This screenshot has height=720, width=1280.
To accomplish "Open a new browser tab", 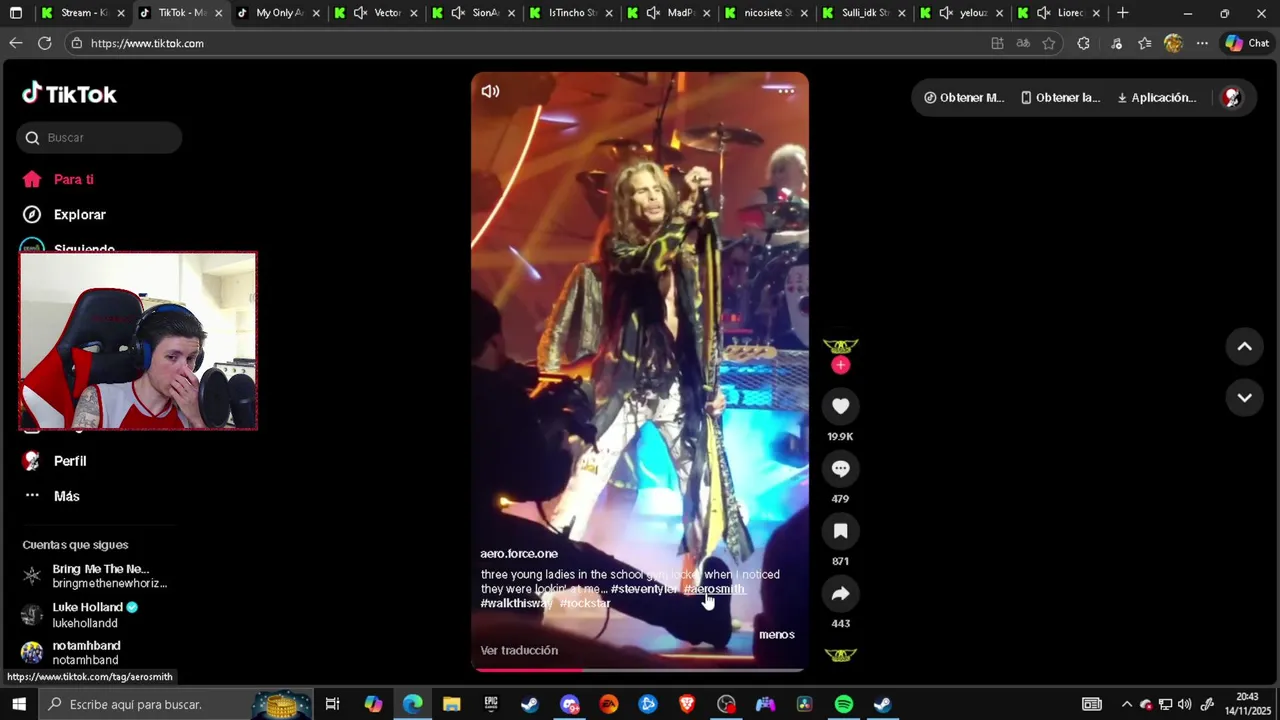I will 1123,13.
